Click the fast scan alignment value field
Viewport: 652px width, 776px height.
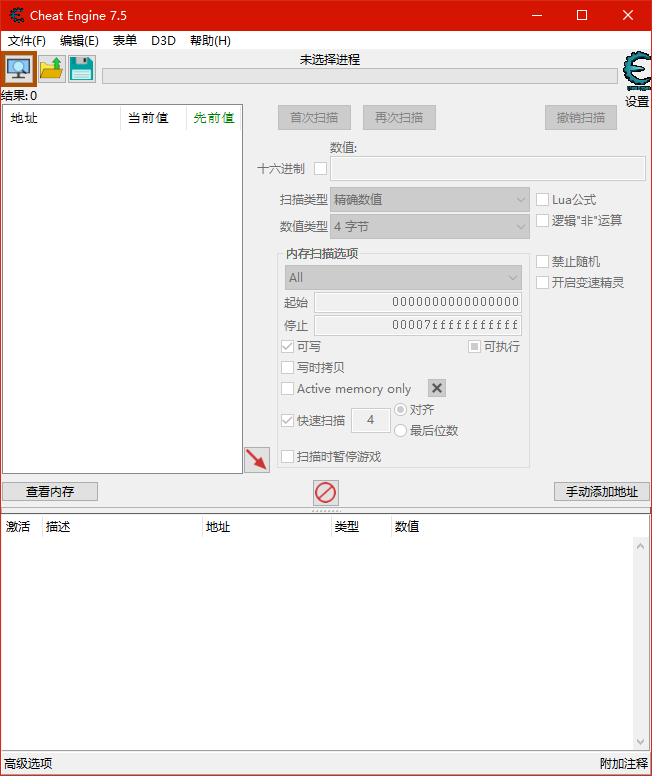click(x=371, y=420)
